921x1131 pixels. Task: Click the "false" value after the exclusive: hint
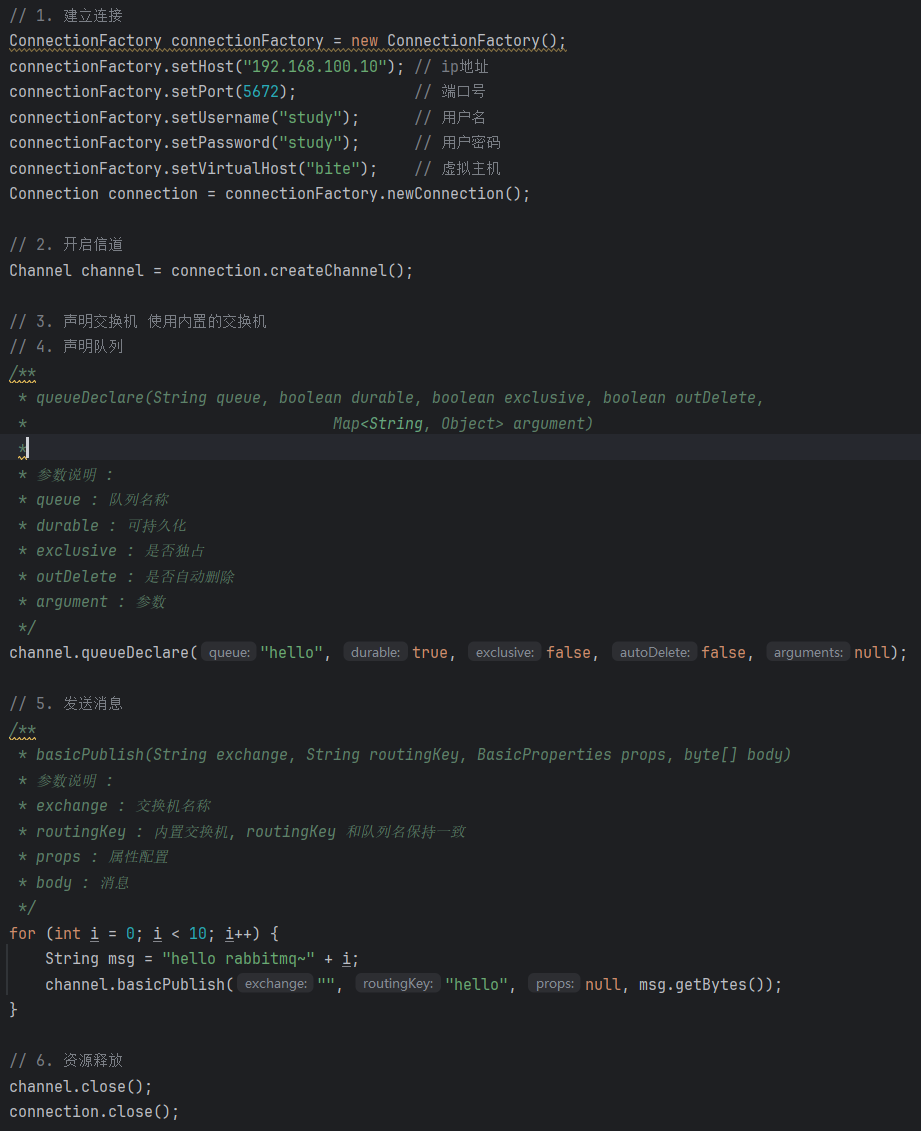pyautogui.click(x=568, y=653)
